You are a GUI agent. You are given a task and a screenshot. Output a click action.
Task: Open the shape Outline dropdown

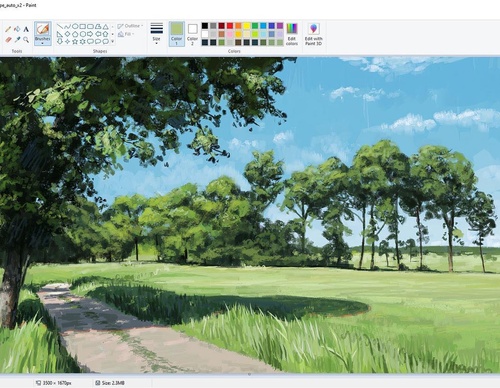[x=130, y=26]
